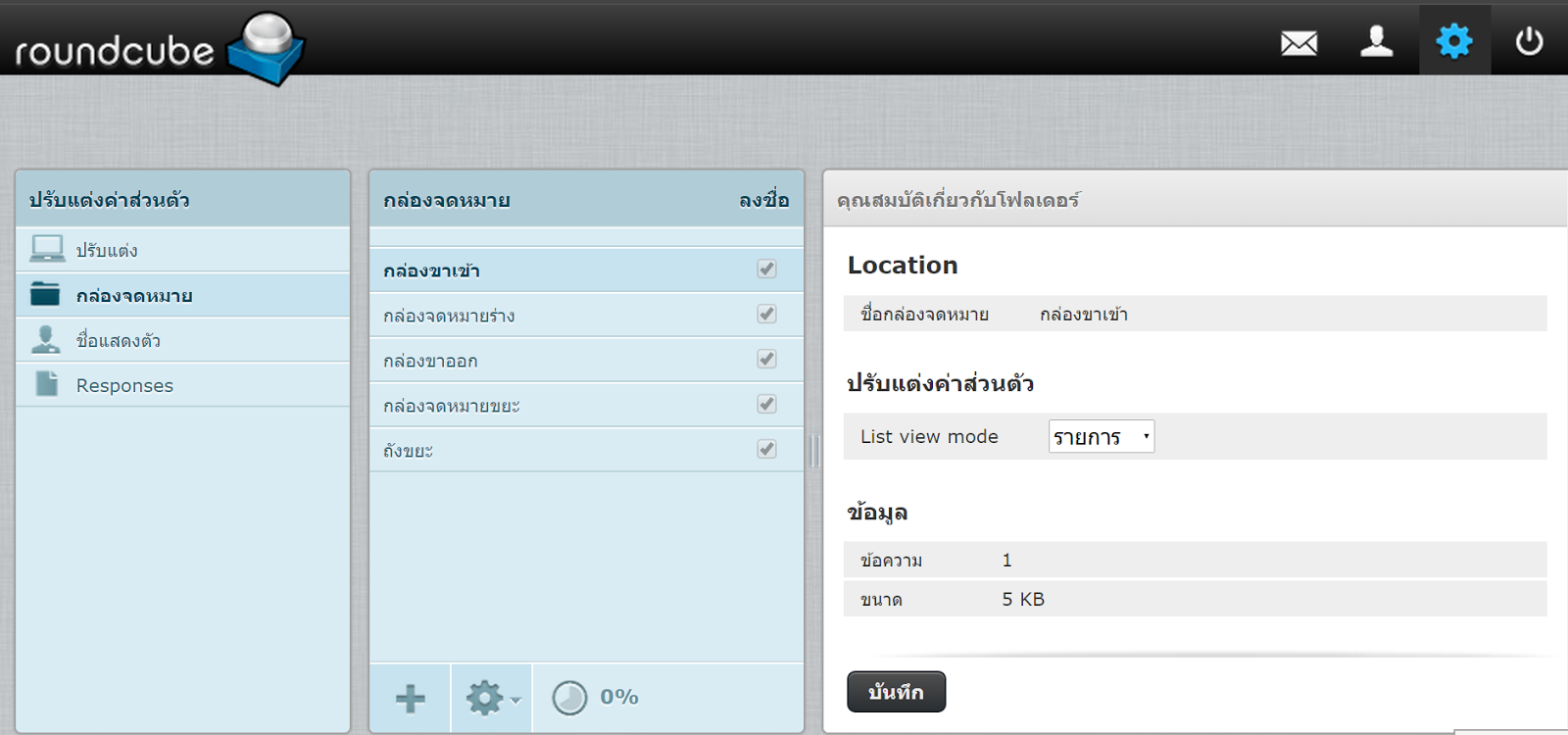Click the quota pie chart icon
The width and height of the screenshot is (1568, 735).
(x=569, y=698)
